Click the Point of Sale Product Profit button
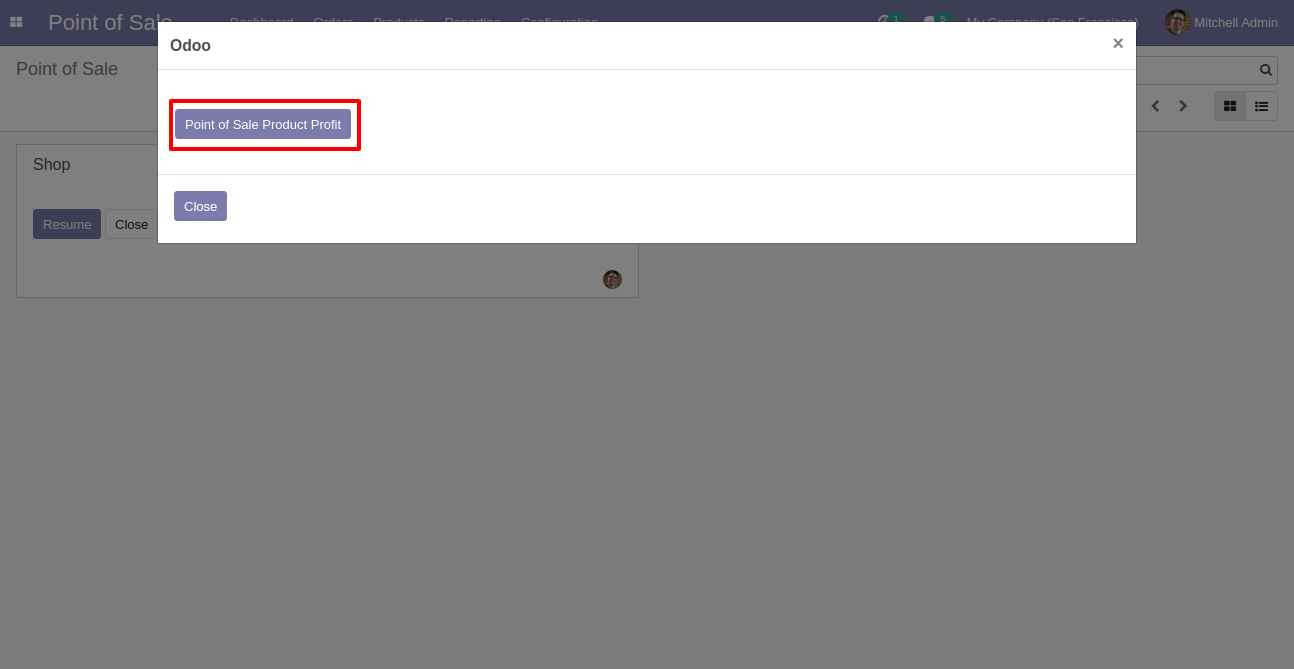Screen dimensions: 1294x669 pyautogui.click(x=263, y=124)
